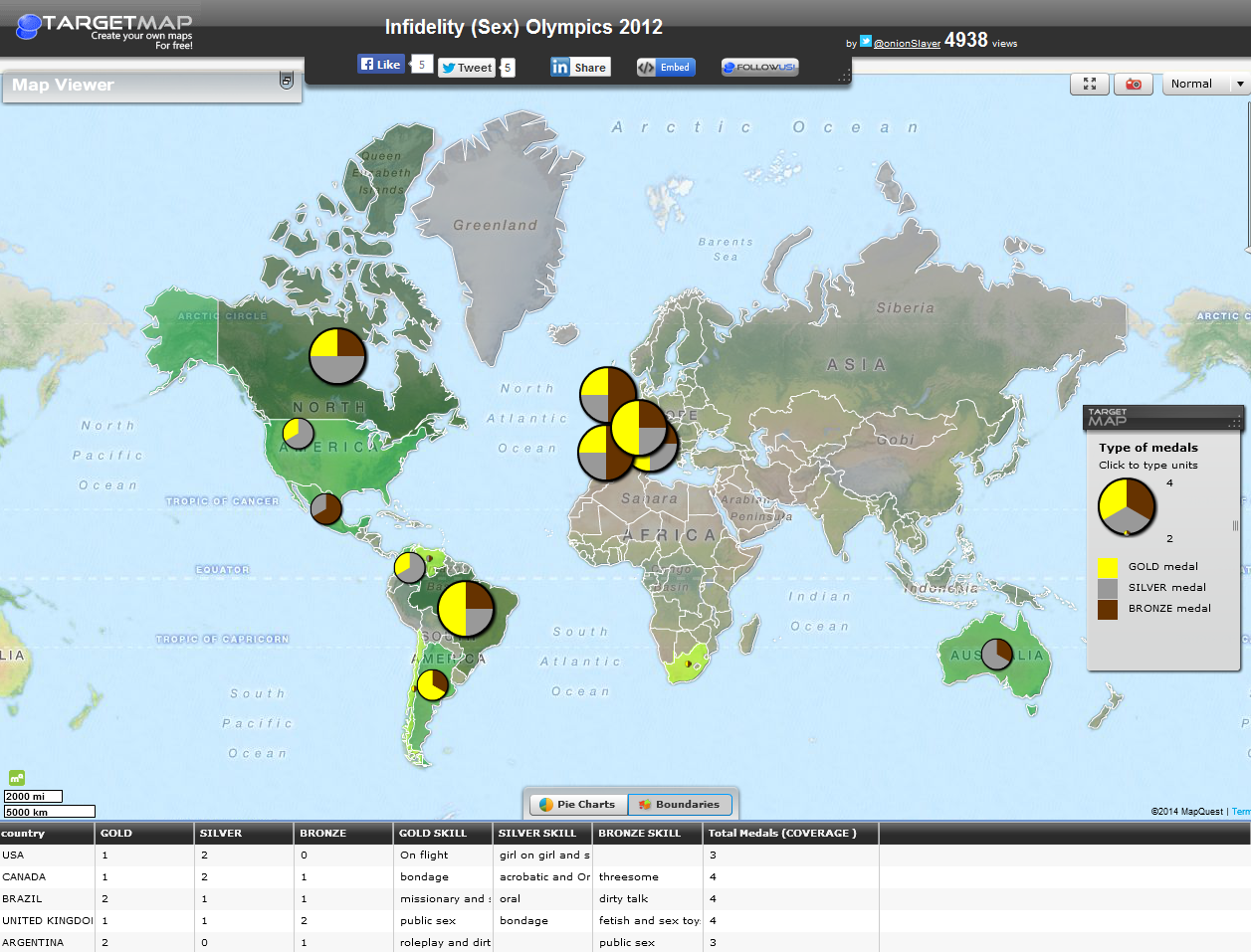Click the legend pie chart sample

[1127, 507]
